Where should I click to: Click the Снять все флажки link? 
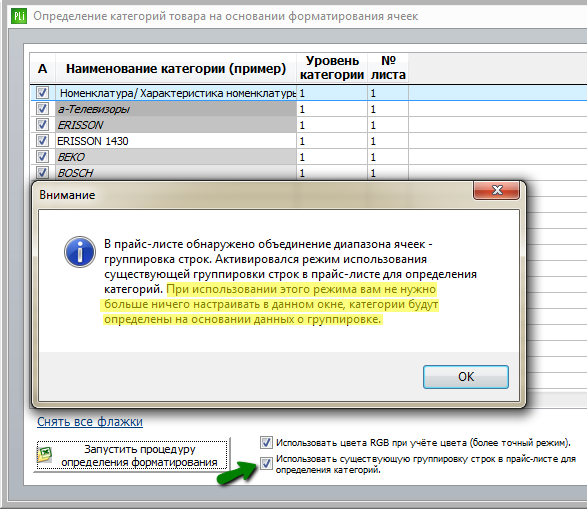(x=90, y=422)
